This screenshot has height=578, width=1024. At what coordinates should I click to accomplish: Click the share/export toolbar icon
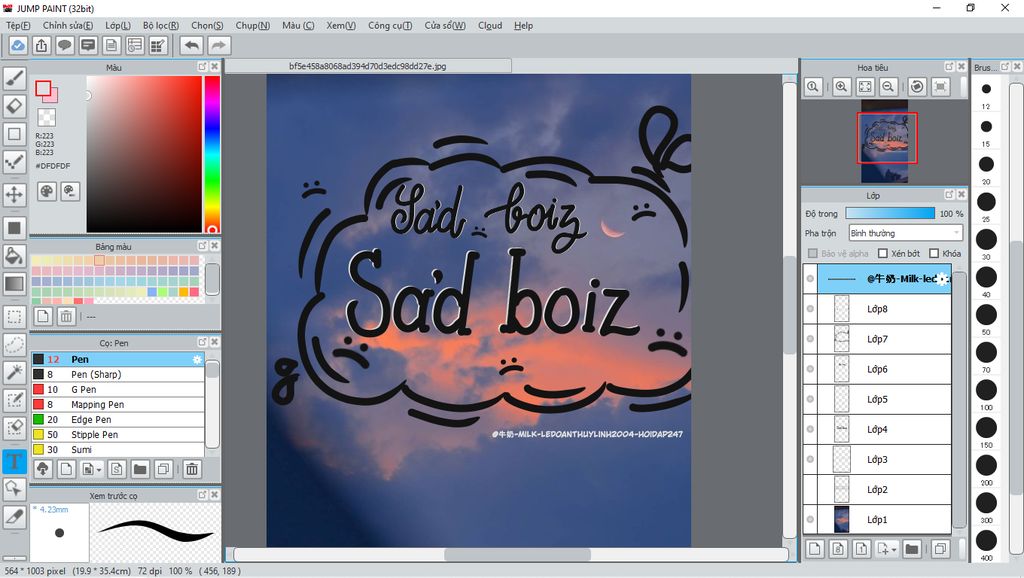coord(41,45)
